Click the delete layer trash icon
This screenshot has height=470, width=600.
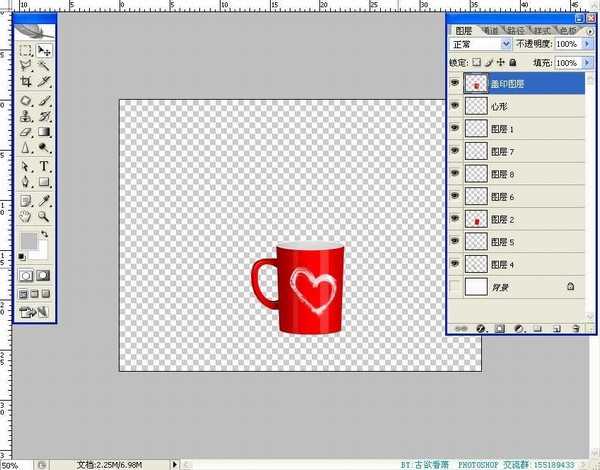(x=576, y=328)
